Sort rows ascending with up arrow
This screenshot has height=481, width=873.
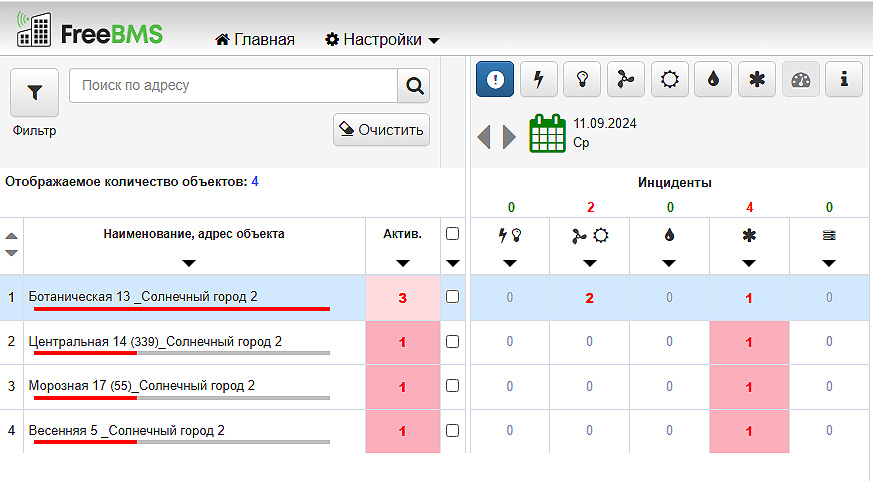point(11,236)
